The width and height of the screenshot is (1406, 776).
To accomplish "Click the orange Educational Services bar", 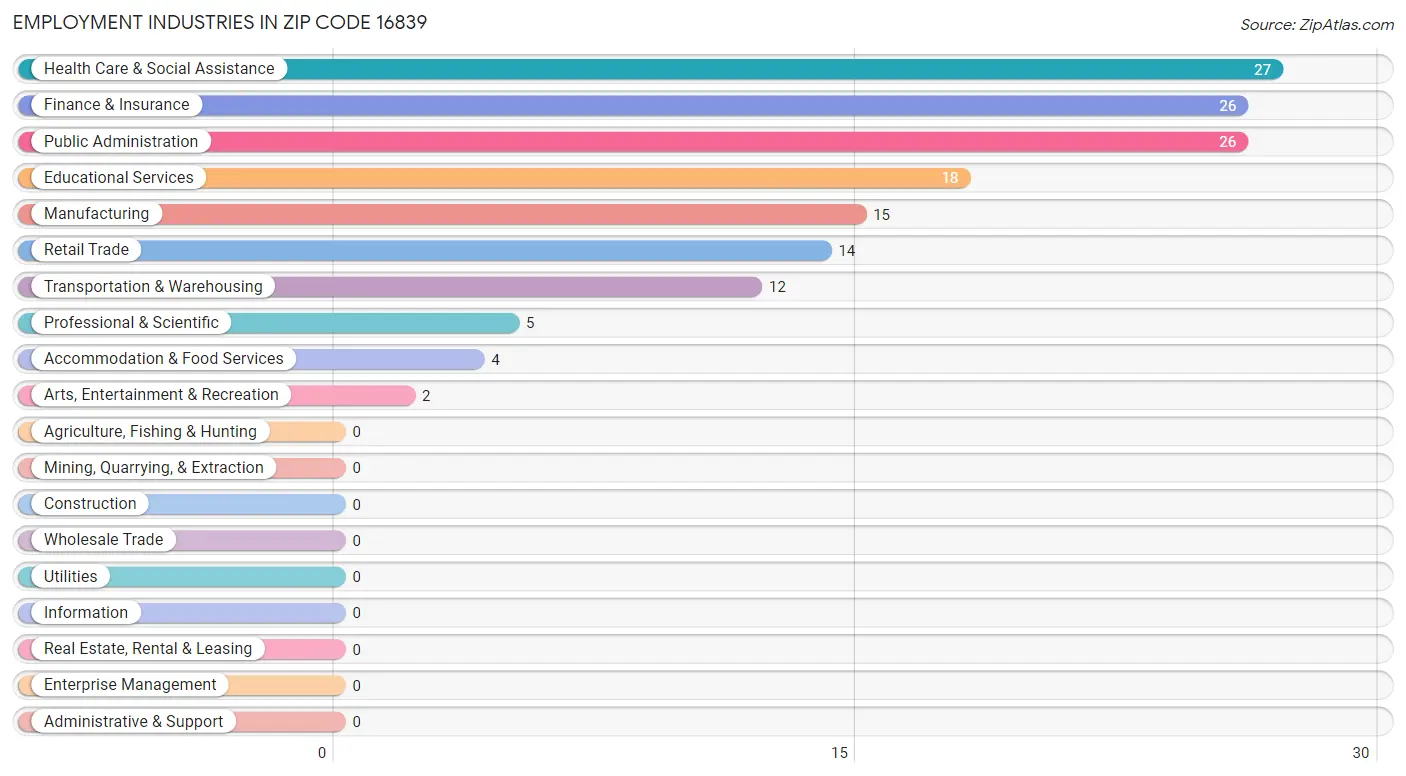I will point(495,178).
